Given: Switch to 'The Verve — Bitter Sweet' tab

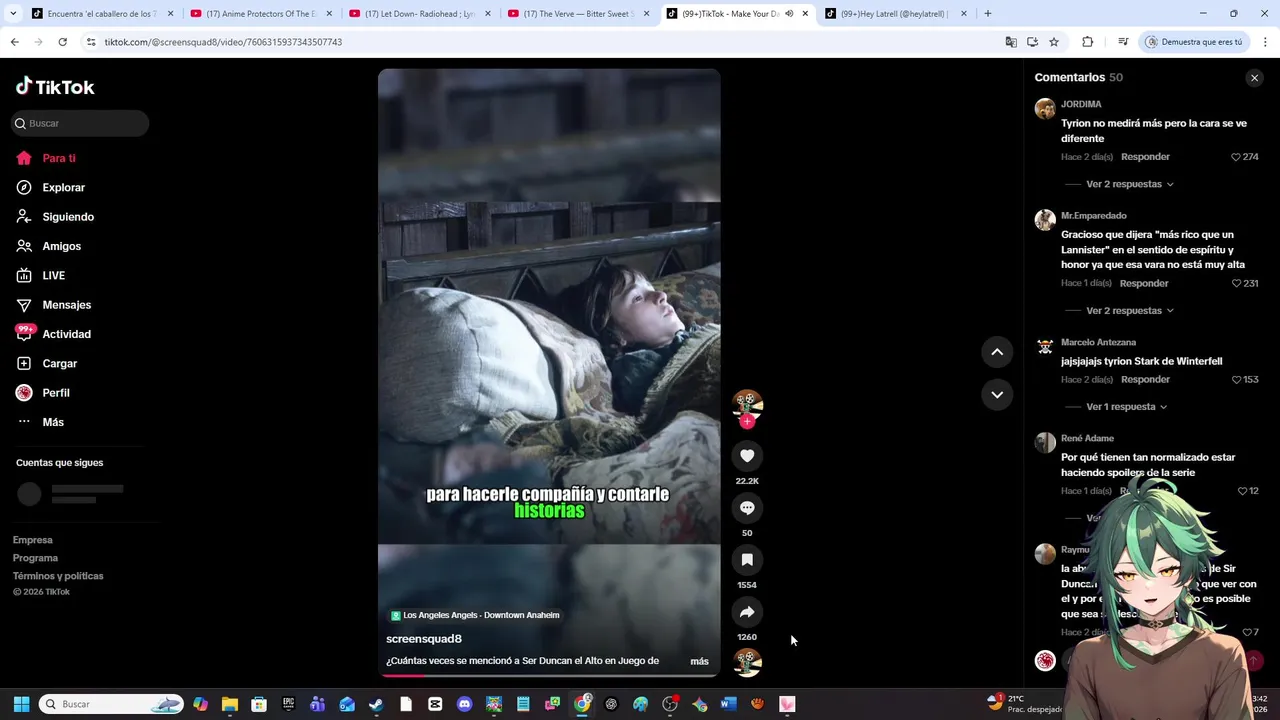Looking at the screenshot, I should [578, 14].
